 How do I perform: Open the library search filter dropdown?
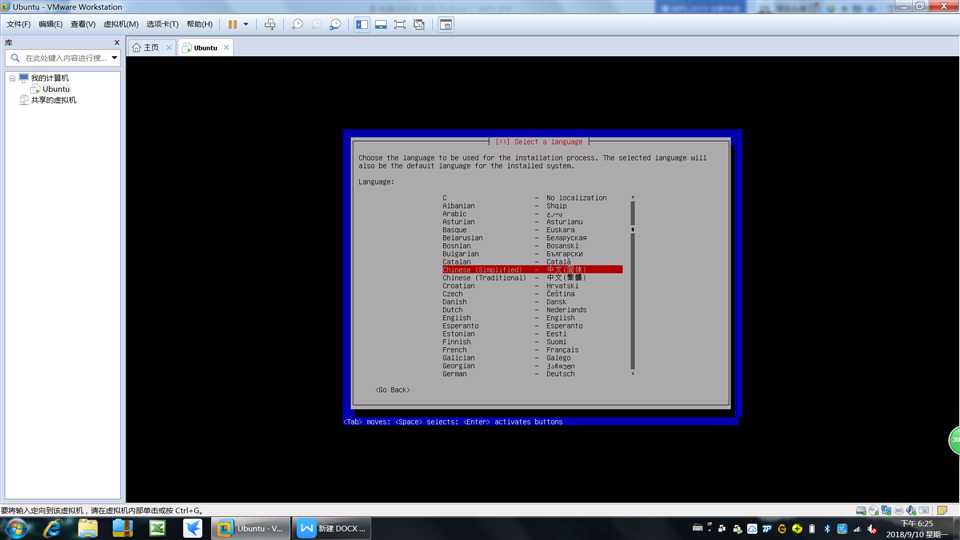[114, 58]
